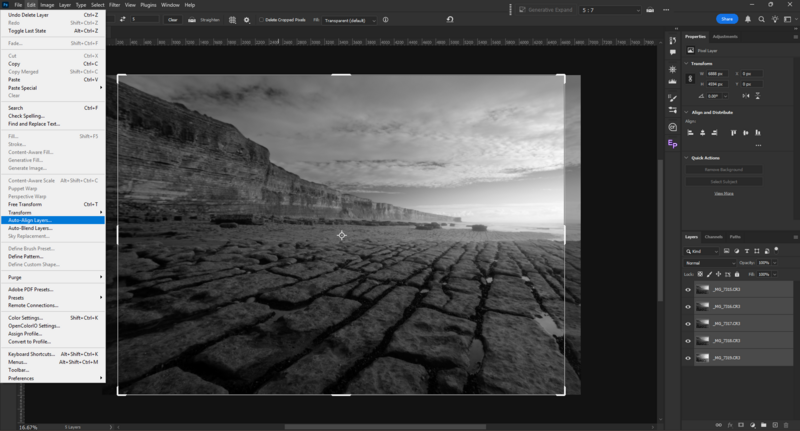Collapse the Align and Distribute section
The image size is (800, 431).
tap(686, 112)
